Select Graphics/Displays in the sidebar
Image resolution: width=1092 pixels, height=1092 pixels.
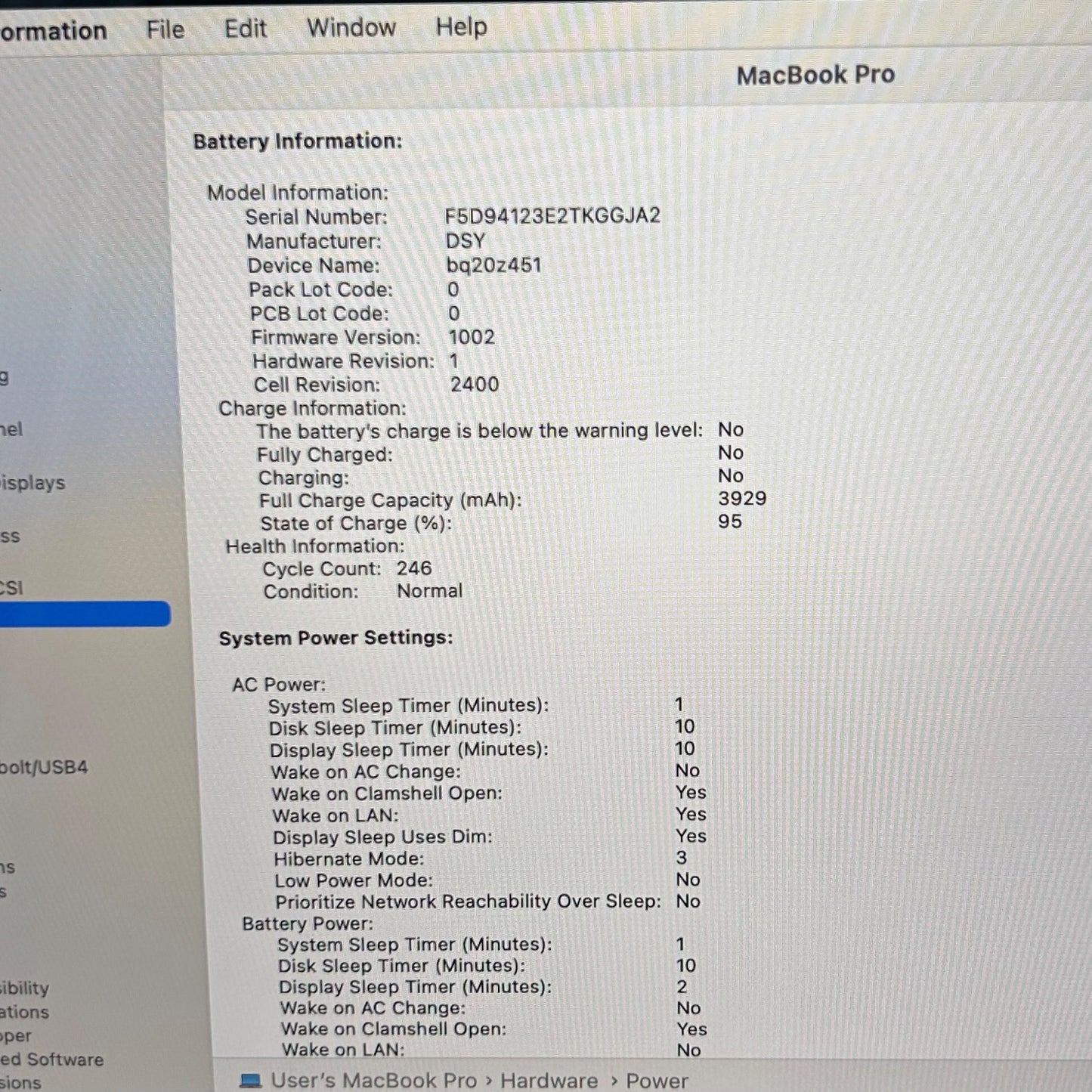pos(32,483)
